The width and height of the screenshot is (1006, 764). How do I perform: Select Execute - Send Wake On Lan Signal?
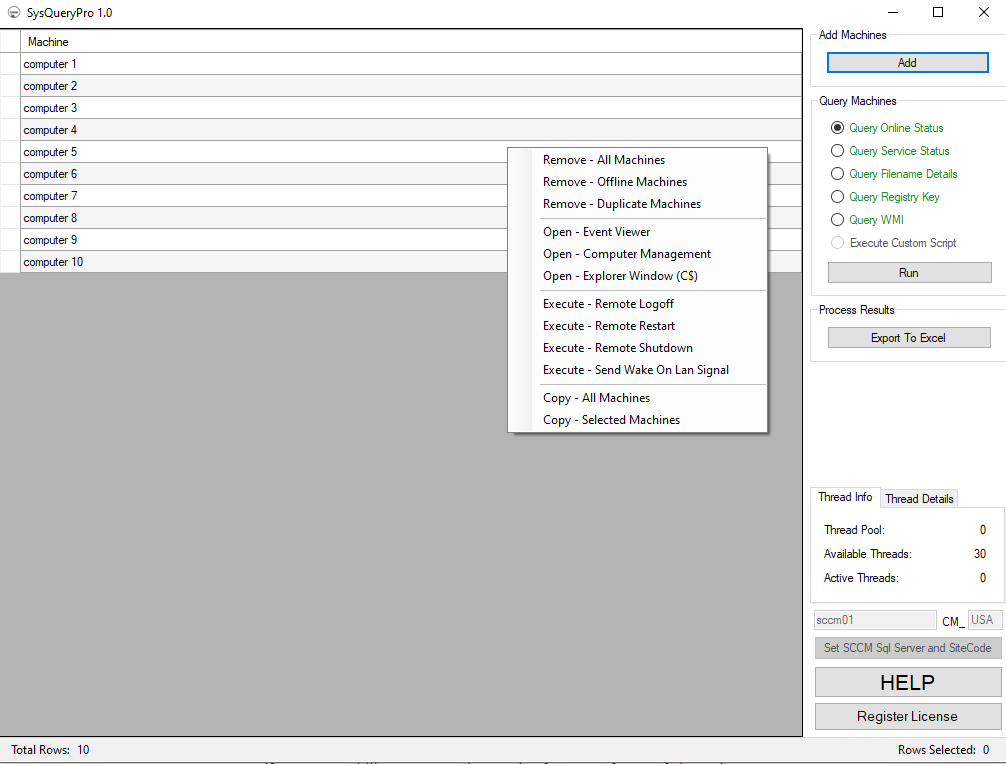[x=635, y=369]
